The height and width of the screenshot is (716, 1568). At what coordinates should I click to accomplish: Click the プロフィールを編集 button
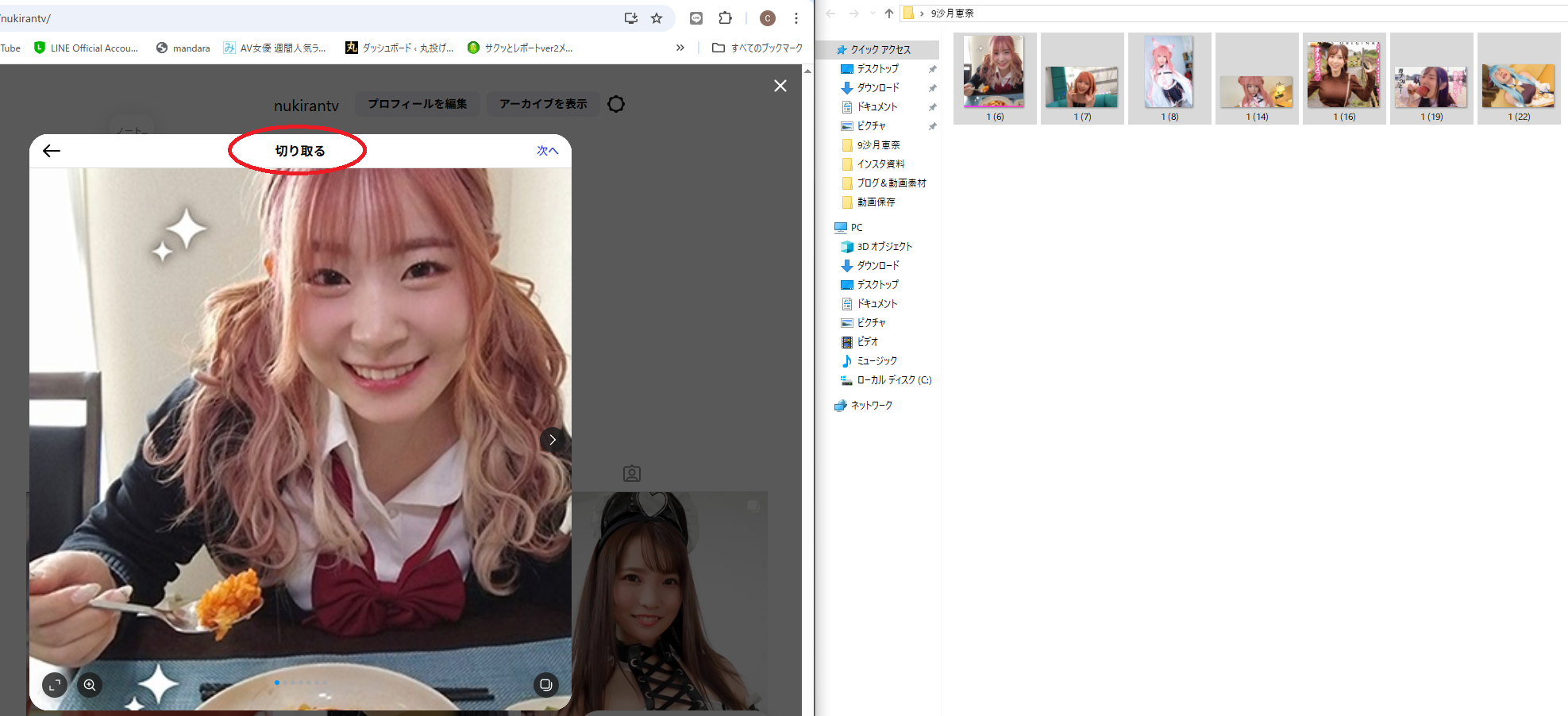pyautogui.click(x=417, y=104)
